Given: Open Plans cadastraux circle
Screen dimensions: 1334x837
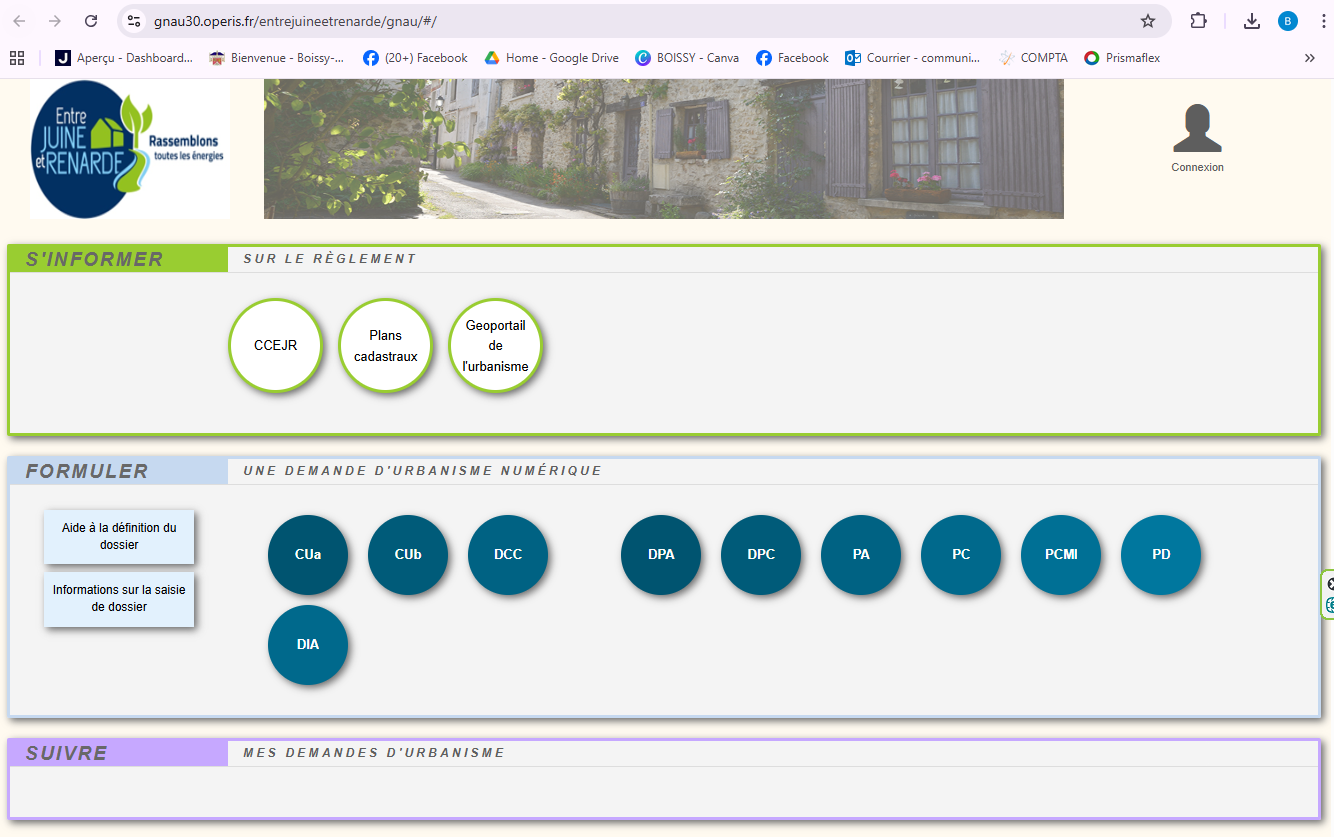Looking at the screenshot, I should click(385, 346).
